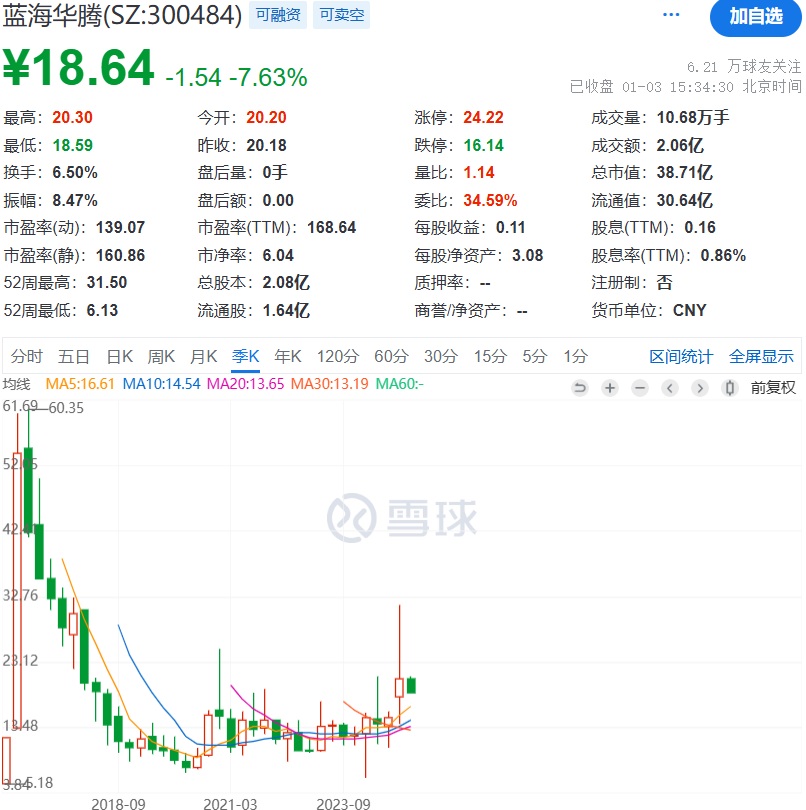
Task: Click 最高 value 20.30
Action: (x=72, y=118)
